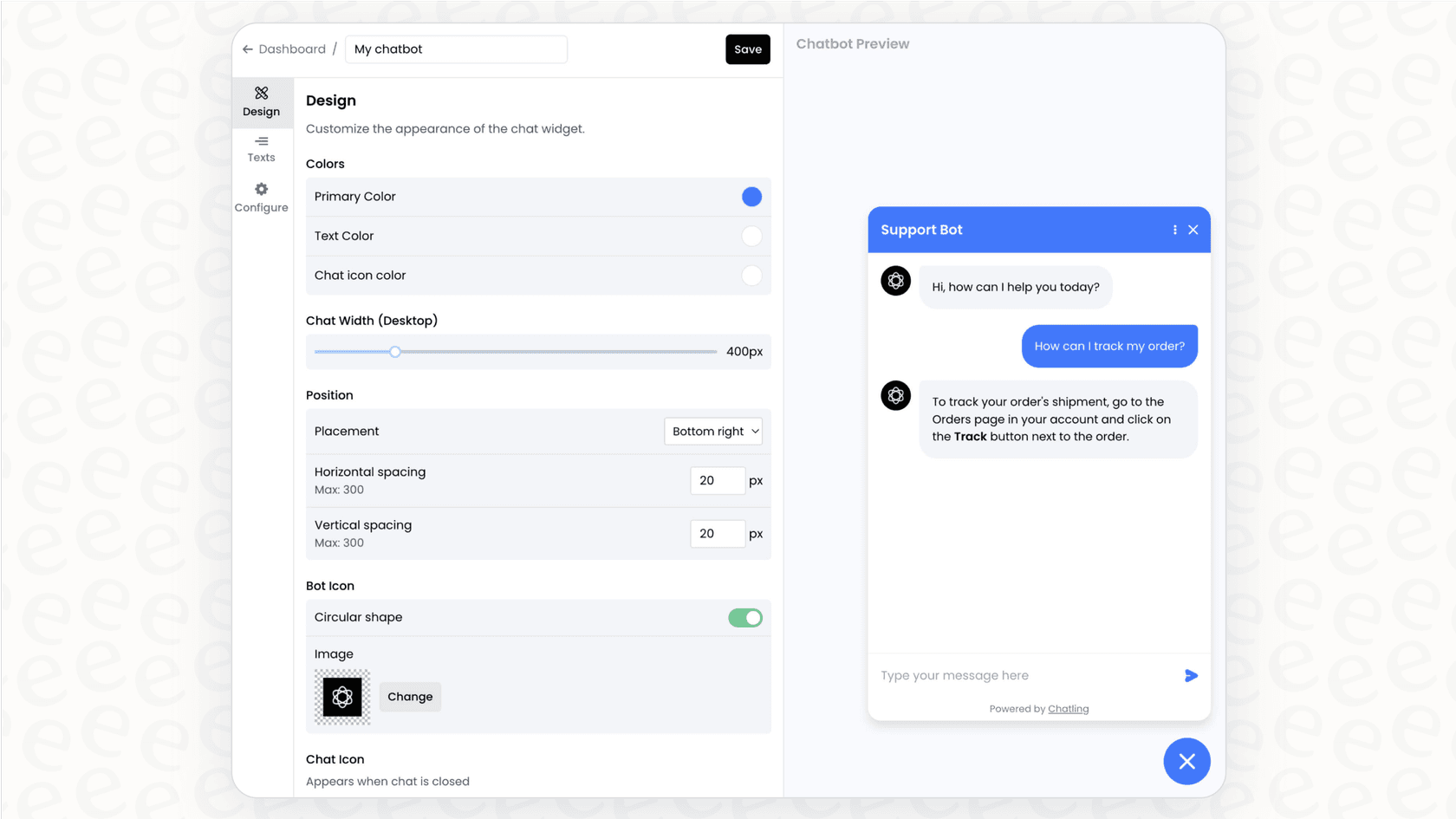This screenshot has height=819, width=1456.
Task: Click the bot avatar next to greeting message
Action: click(x=895, y=281)
